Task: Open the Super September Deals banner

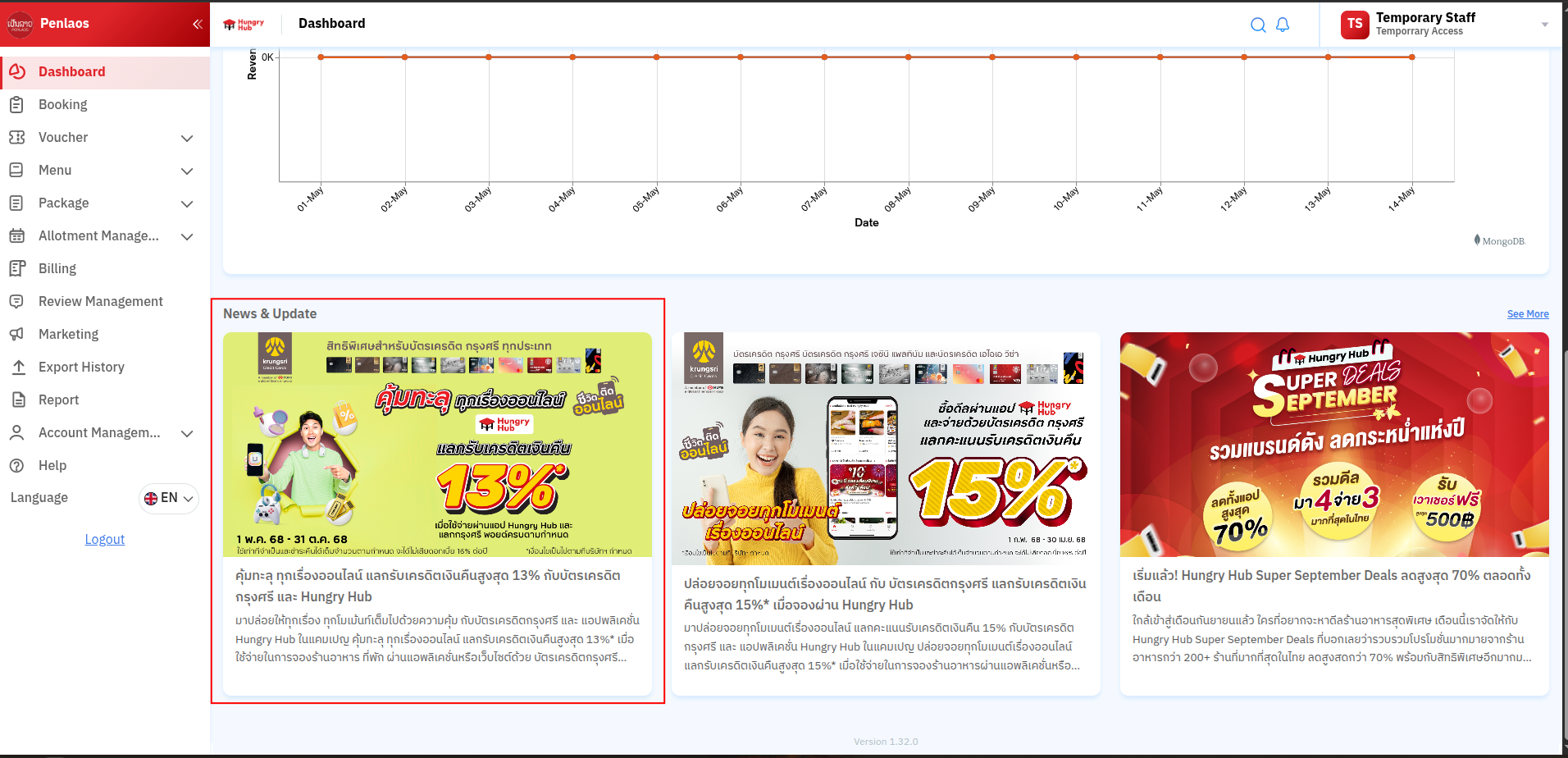Action: click(x=1334, y=445)
